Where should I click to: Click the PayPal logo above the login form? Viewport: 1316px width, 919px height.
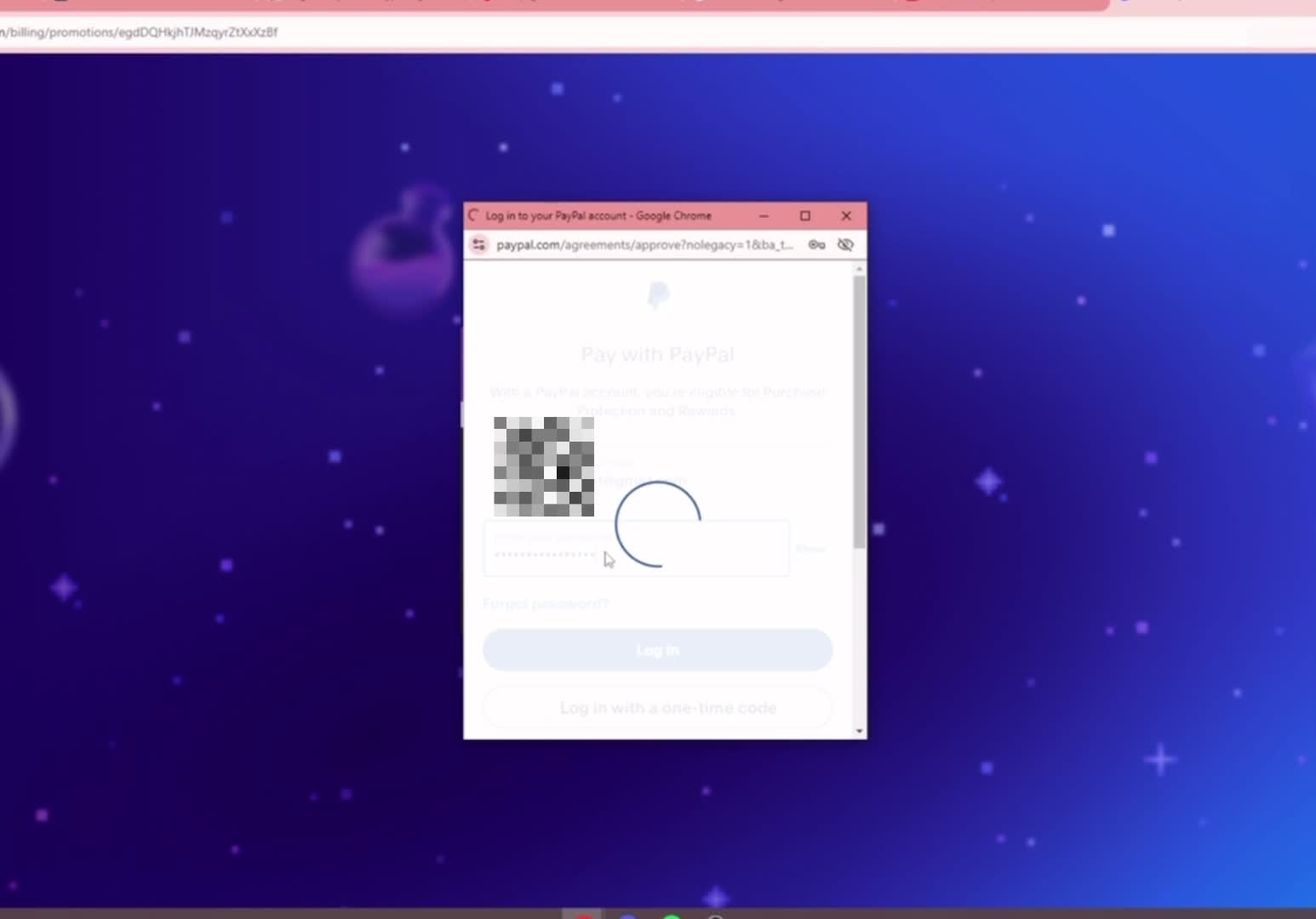pyautogui.click(x=657, y=295)
